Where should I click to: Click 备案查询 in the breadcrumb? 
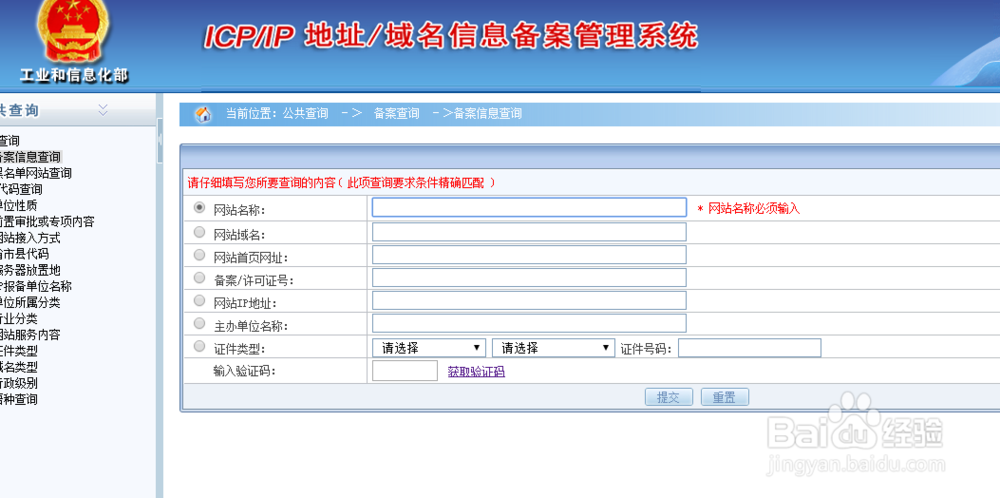click(x=397, y=114)
